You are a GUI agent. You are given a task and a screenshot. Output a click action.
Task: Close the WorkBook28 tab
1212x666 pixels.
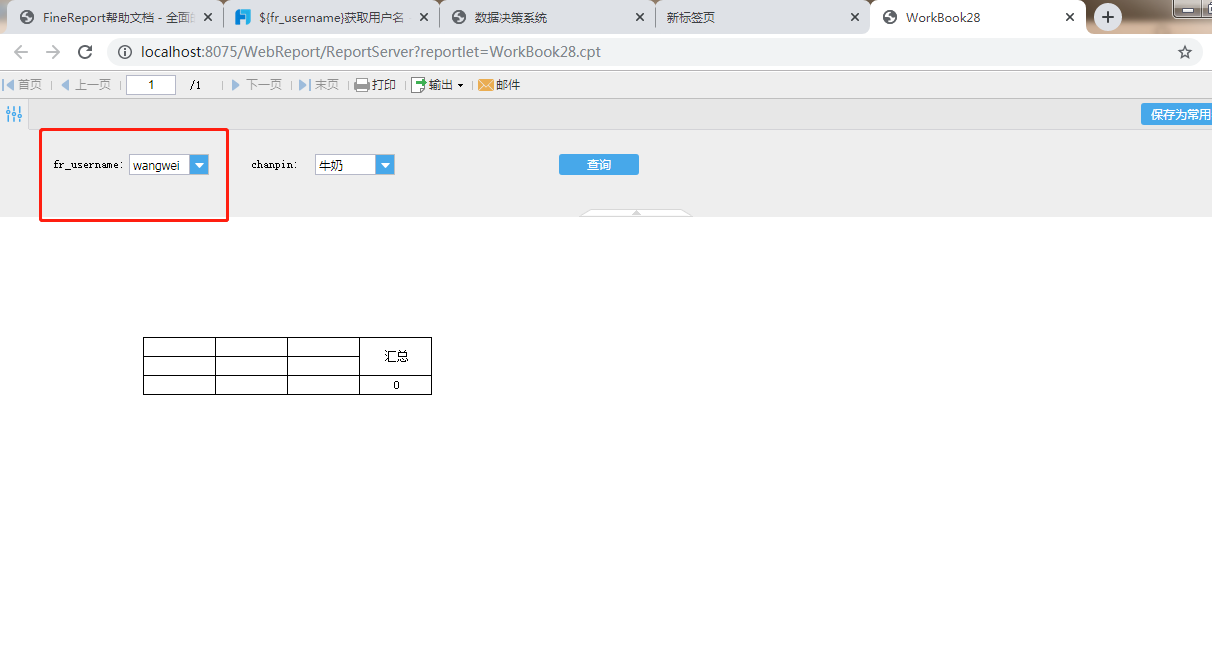point(1070,17)
